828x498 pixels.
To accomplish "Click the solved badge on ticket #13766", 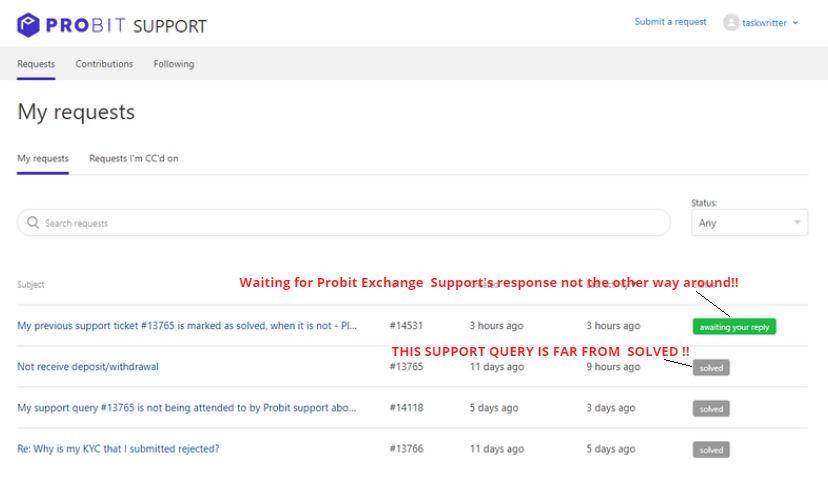I will pyautogui.click(x=711, y=450).
